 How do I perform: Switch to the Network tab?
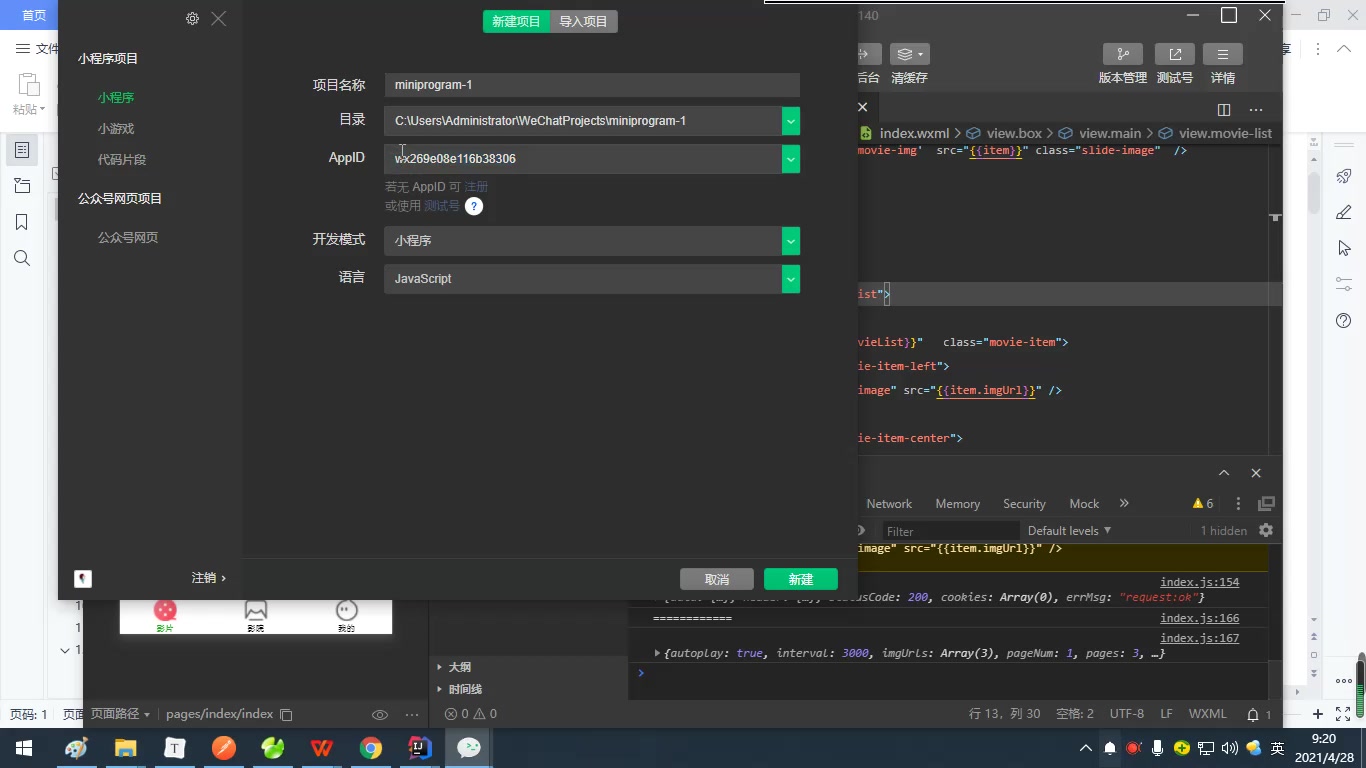(889, 504)
